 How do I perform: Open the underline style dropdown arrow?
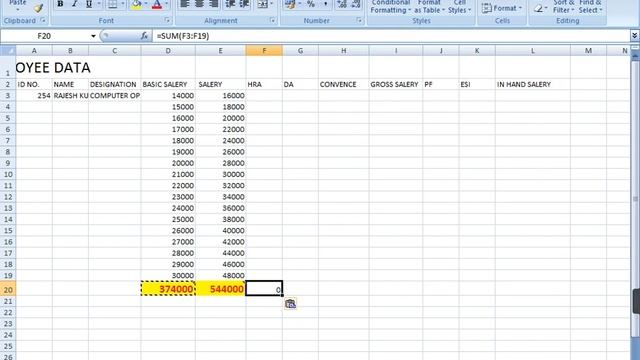pos(99,4)
